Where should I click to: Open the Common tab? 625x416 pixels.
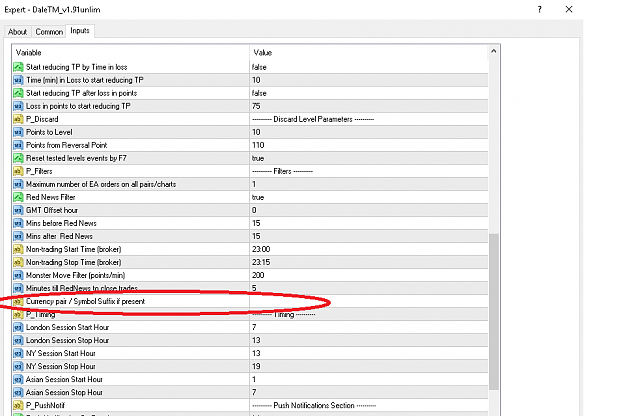[49, 32]
